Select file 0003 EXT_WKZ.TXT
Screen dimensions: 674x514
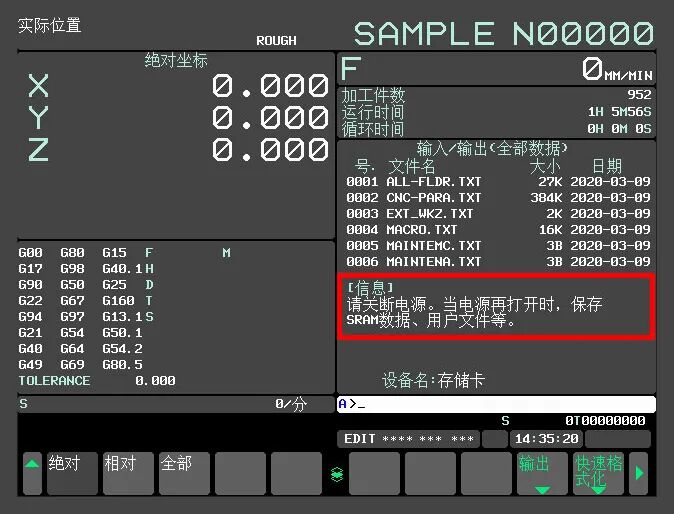(498, 214)
